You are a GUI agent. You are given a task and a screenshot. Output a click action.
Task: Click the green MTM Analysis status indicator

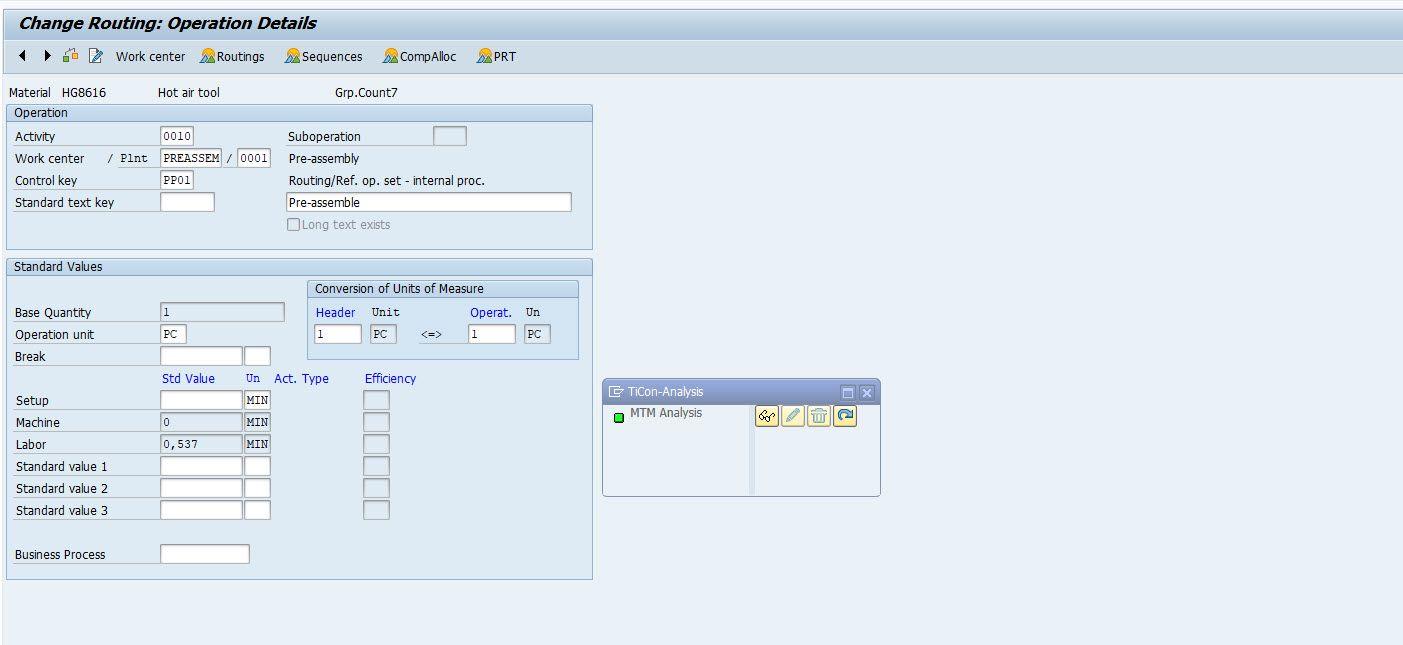(619, 417)
